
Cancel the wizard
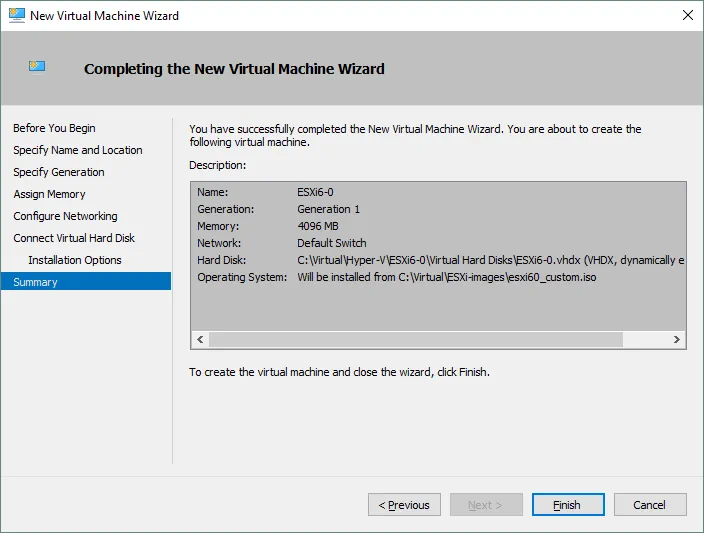point(650,505)
